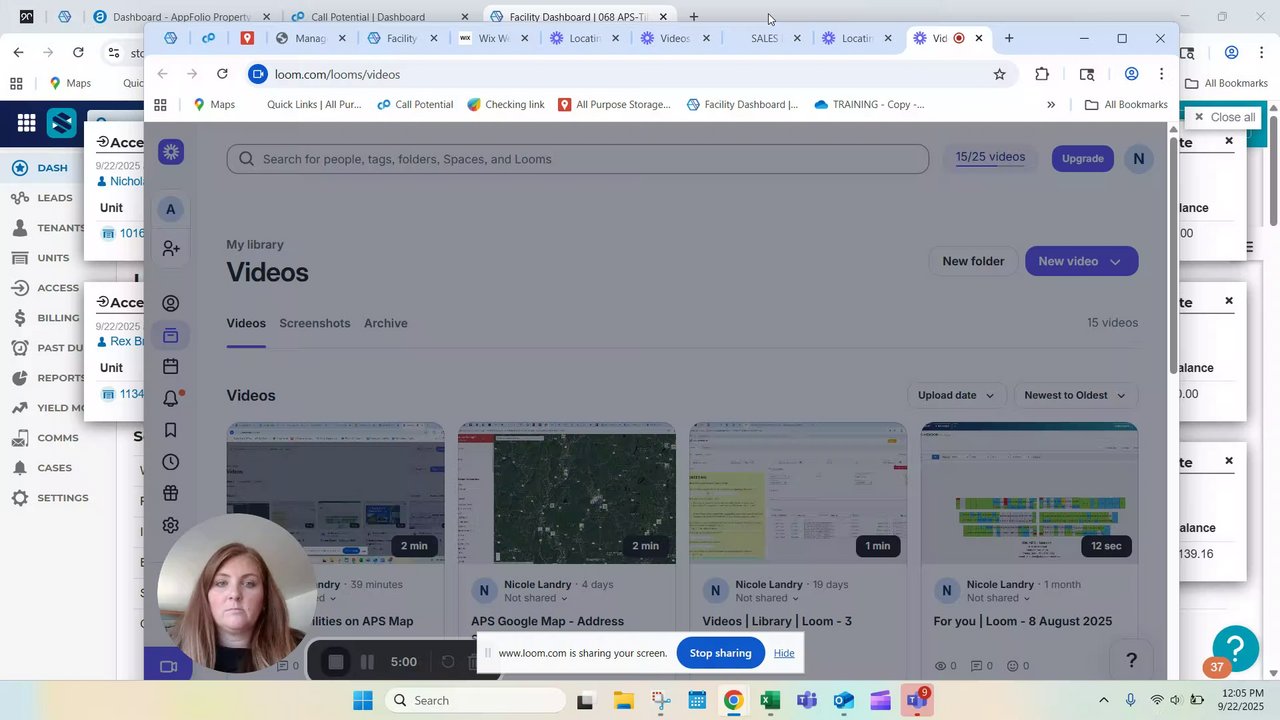Show hidden system tray icons
This screenshot has width=1280, height=720.
1103,700
